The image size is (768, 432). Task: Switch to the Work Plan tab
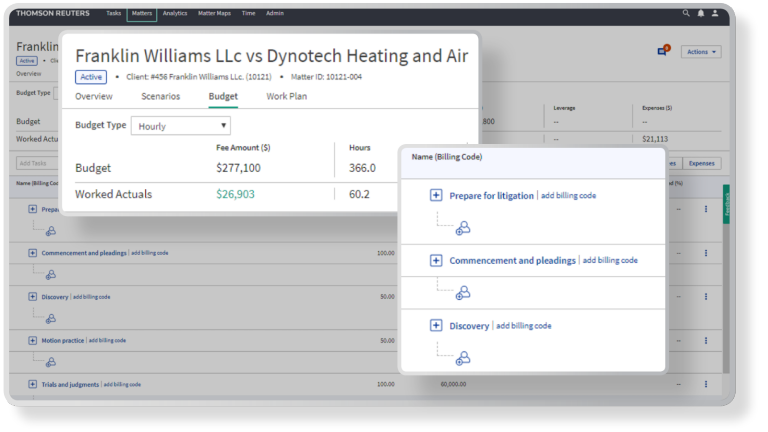click(x=286, y=97)
